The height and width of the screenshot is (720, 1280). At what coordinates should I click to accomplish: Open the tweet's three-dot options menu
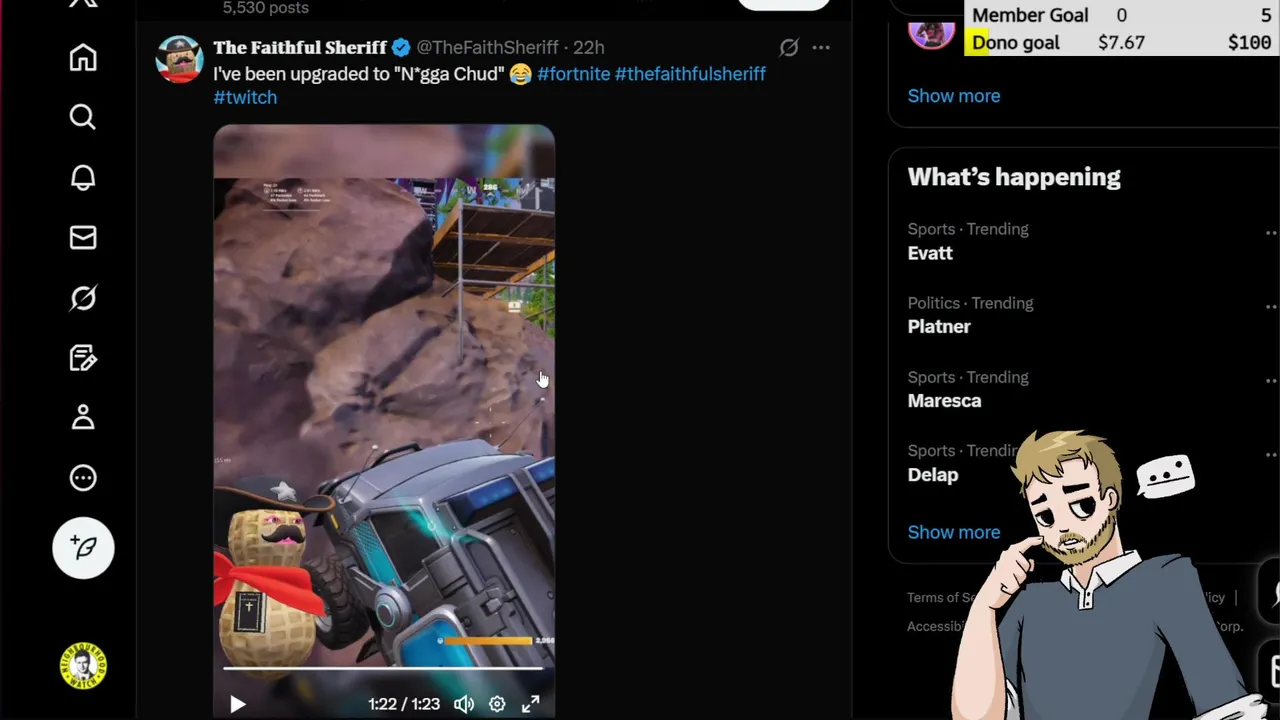coord(821,47)
